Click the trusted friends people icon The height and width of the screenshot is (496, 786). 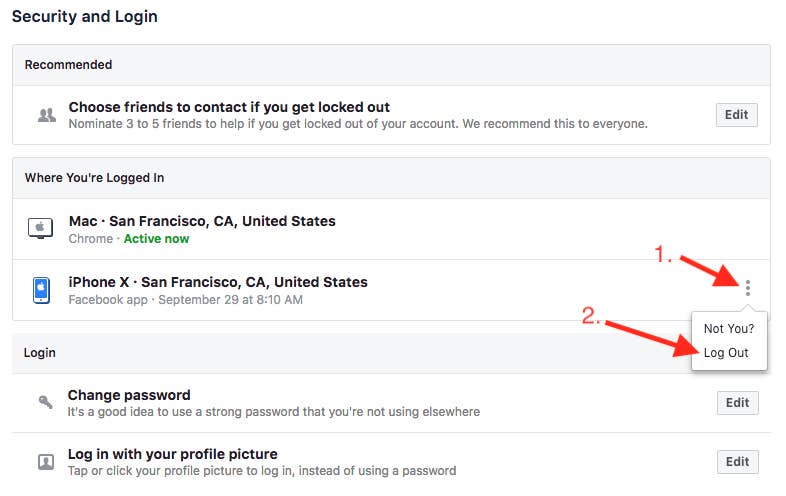[x=47, y=115]
